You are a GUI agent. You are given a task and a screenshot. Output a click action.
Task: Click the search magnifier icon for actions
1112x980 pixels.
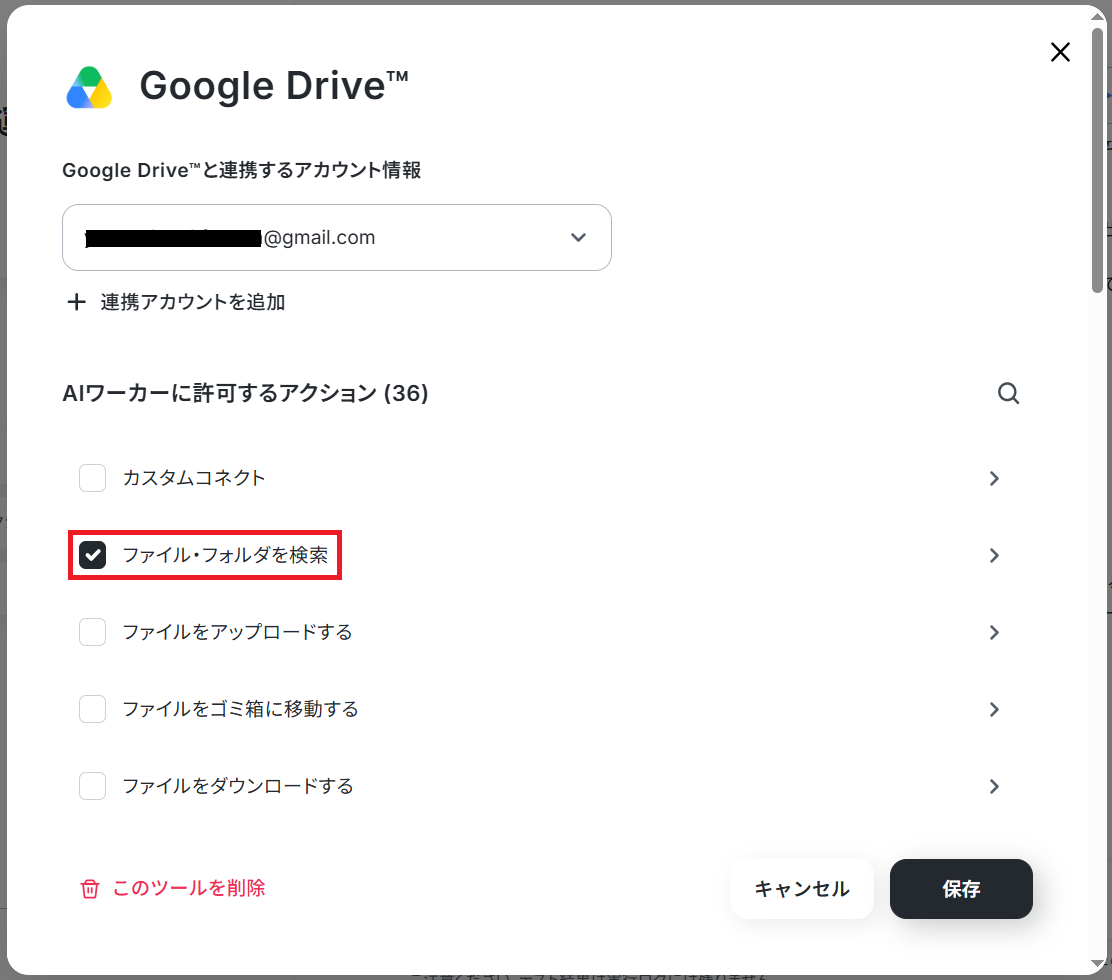pos(1008,393)
